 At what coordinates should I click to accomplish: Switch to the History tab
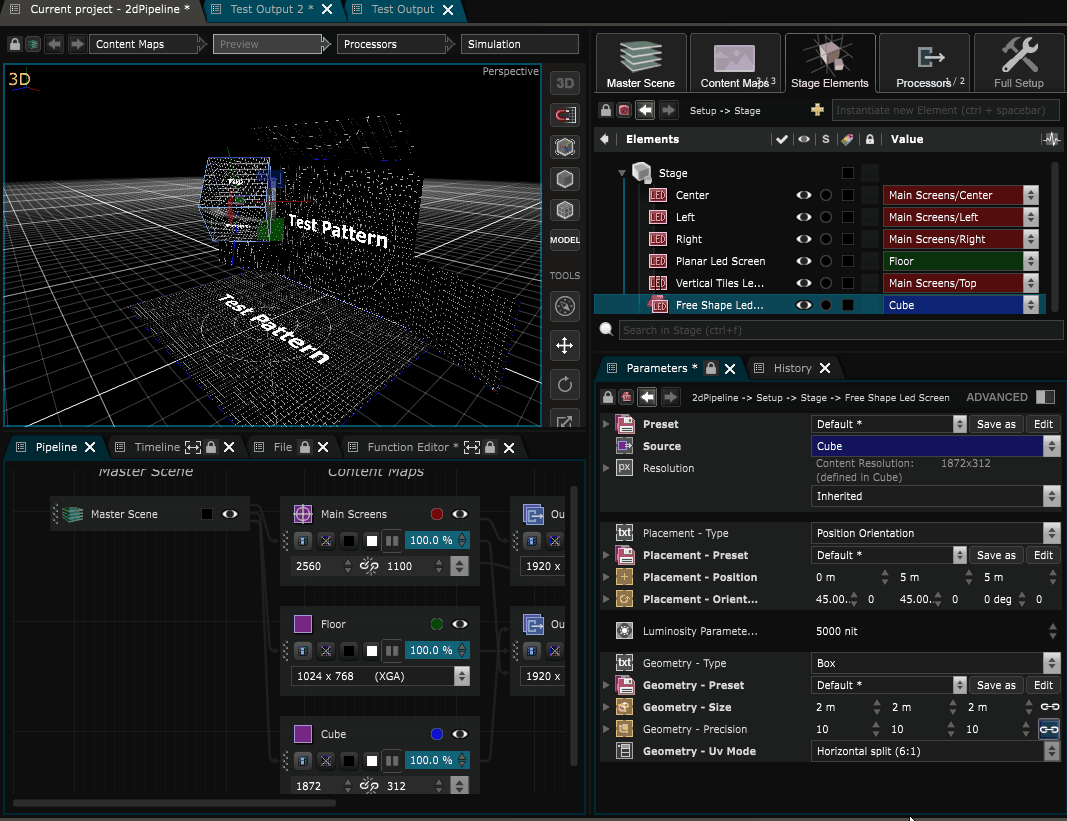click(x=792, y=368)
